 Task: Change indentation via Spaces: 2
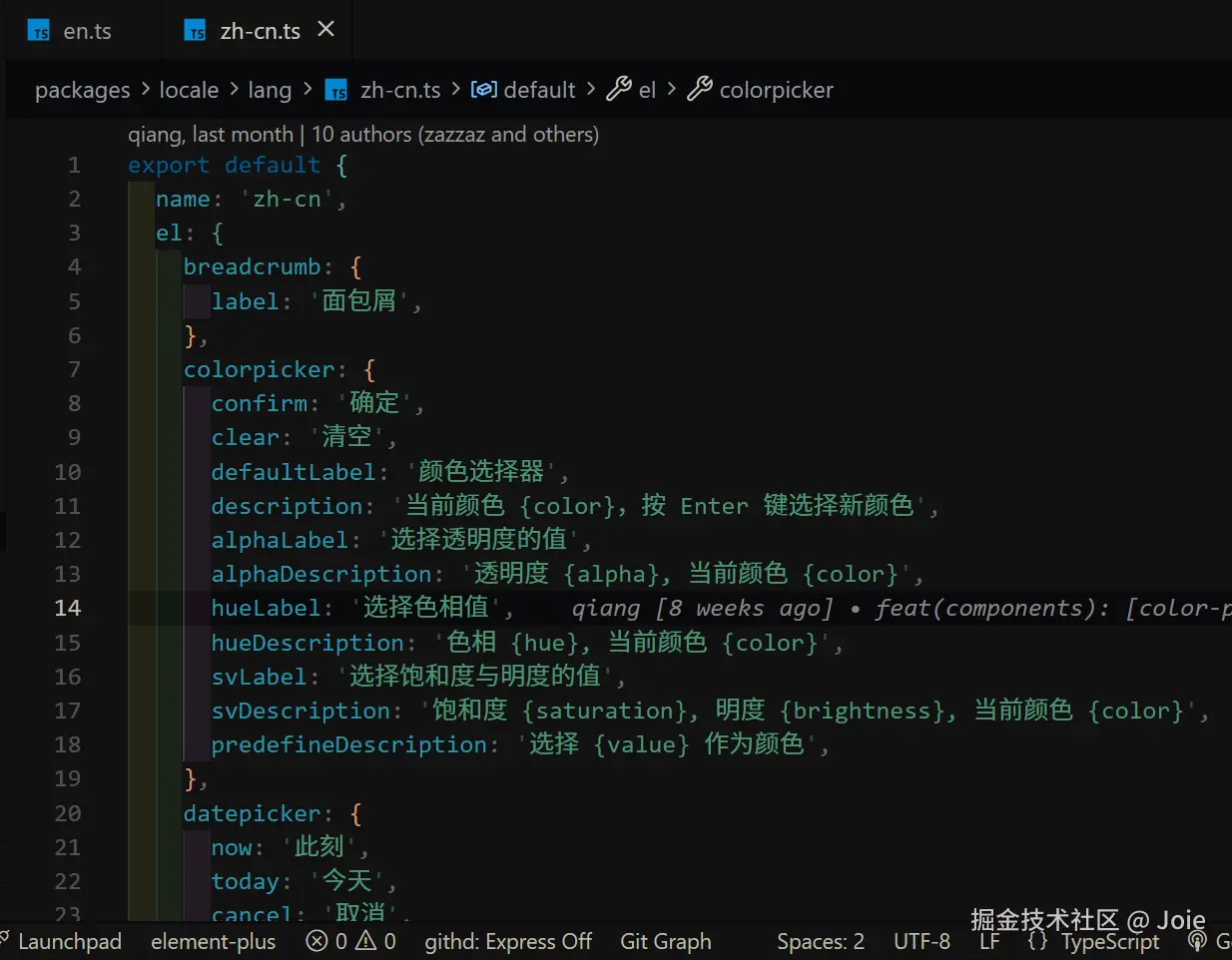pyautogui.click(x=821, y=941)
